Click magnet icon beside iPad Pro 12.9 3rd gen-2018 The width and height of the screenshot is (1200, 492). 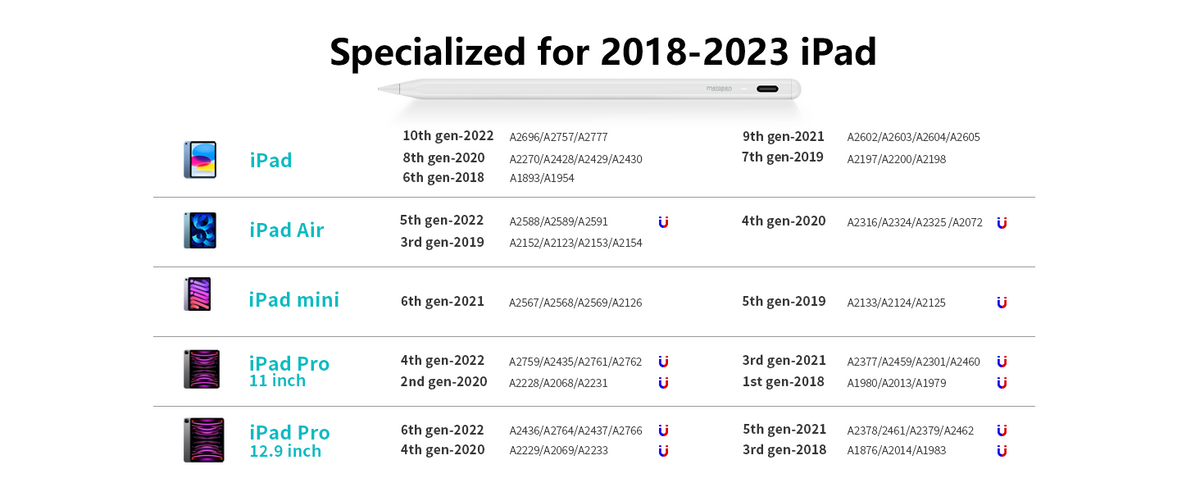tap(1002, 451)
